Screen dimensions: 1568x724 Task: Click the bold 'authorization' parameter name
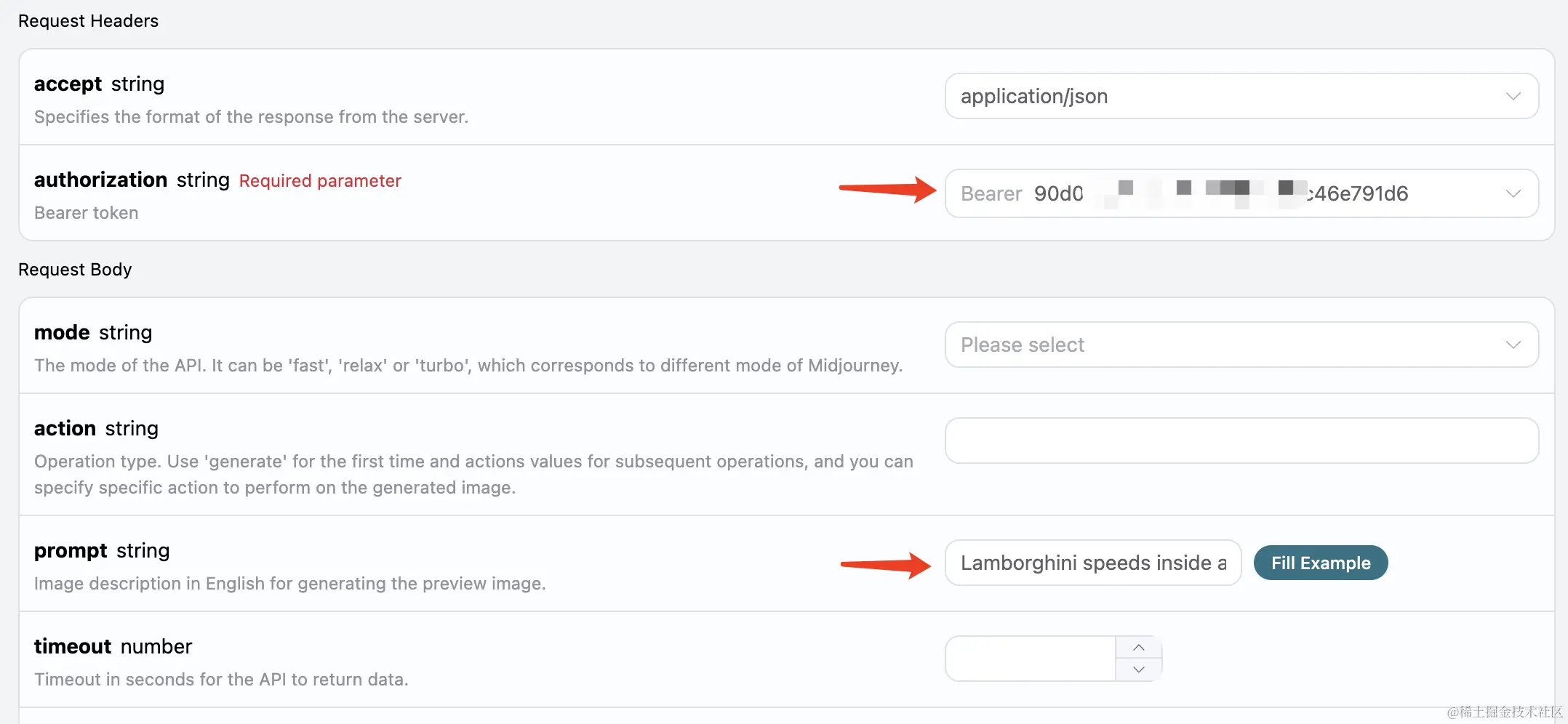(x=101, y=180)
